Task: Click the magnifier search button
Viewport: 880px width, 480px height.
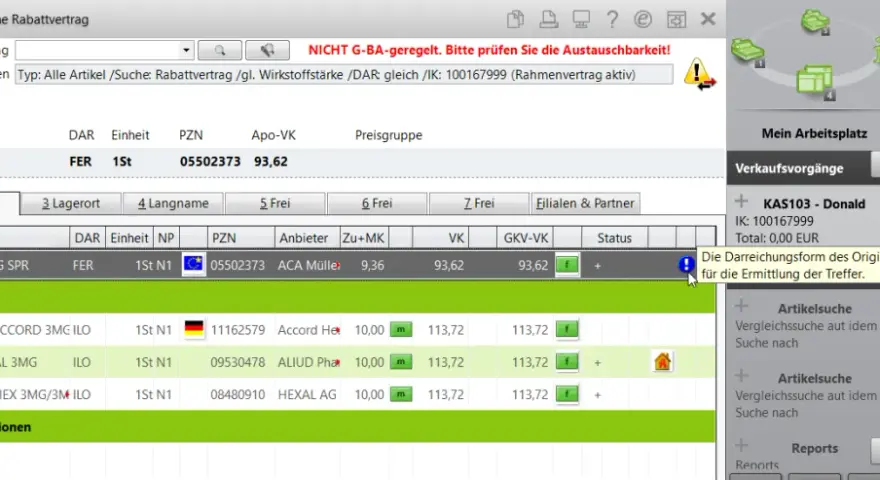Action: (x=220, y=51)
